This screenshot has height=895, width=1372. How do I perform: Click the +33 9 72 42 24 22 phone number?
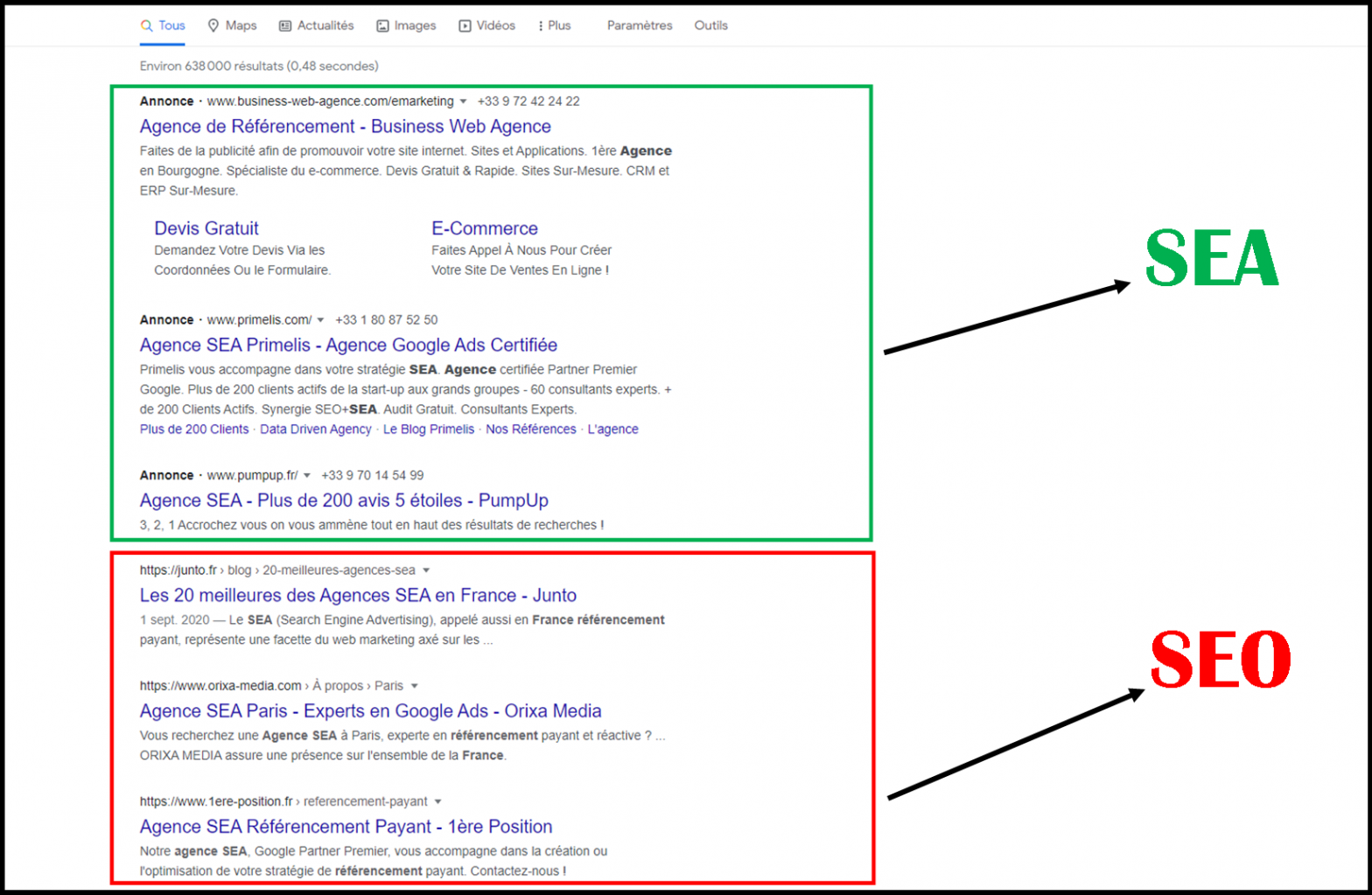tap(528, 101)
